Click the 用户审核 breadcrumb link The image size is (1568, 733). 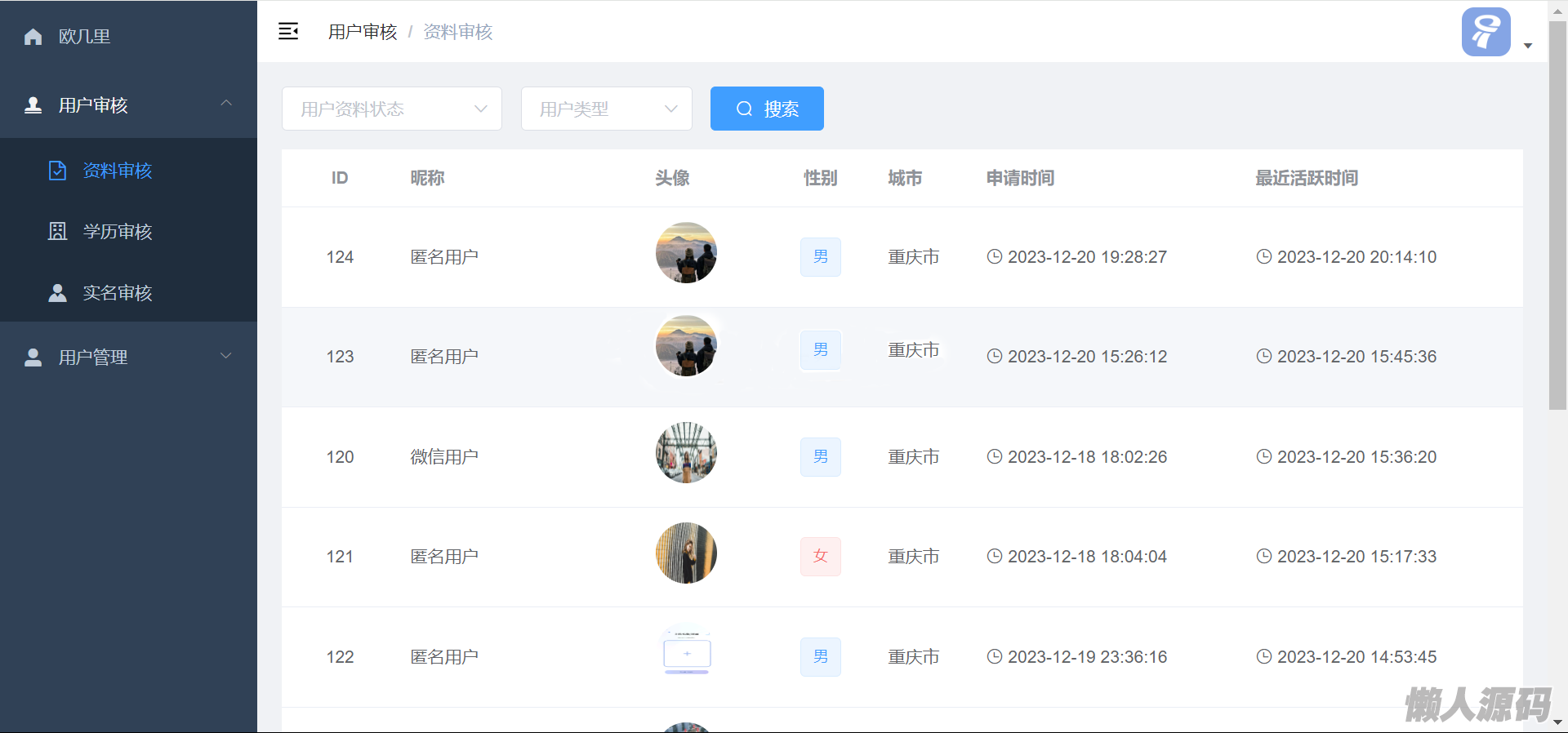click(x=362, y=32)
